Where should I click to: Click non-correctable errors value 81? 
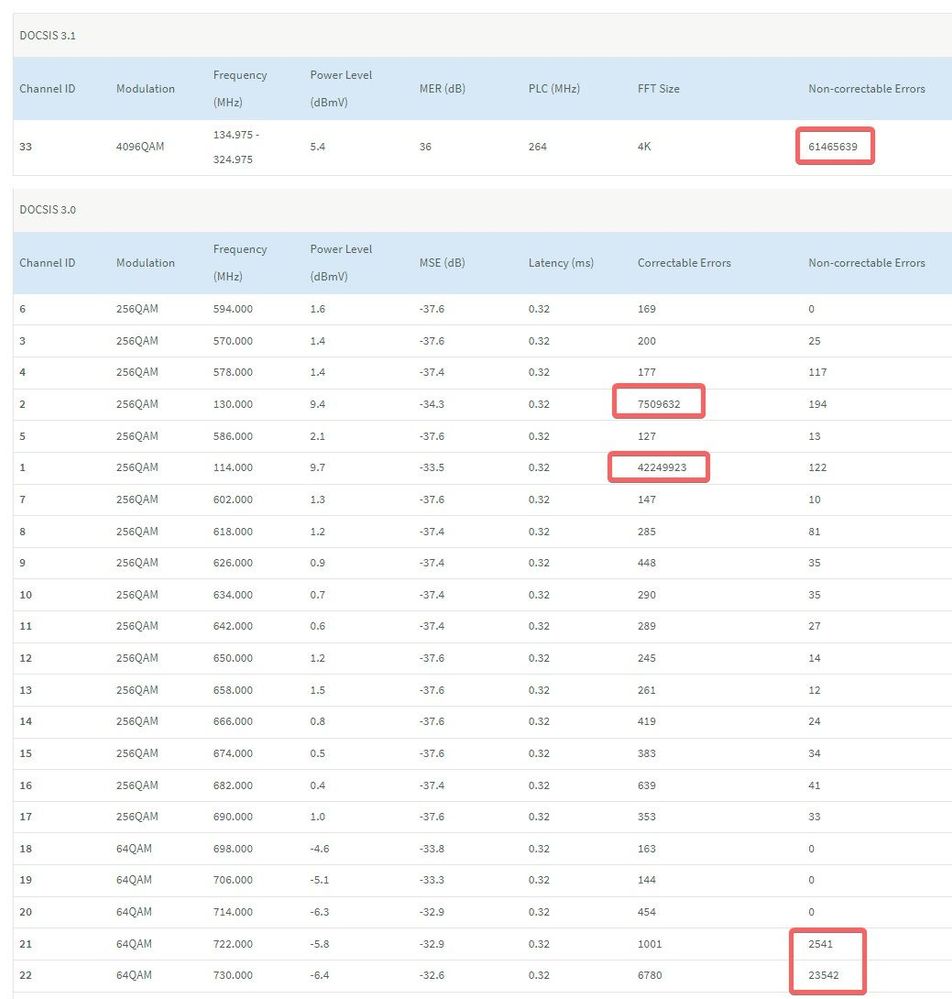(x=814, y=531)
